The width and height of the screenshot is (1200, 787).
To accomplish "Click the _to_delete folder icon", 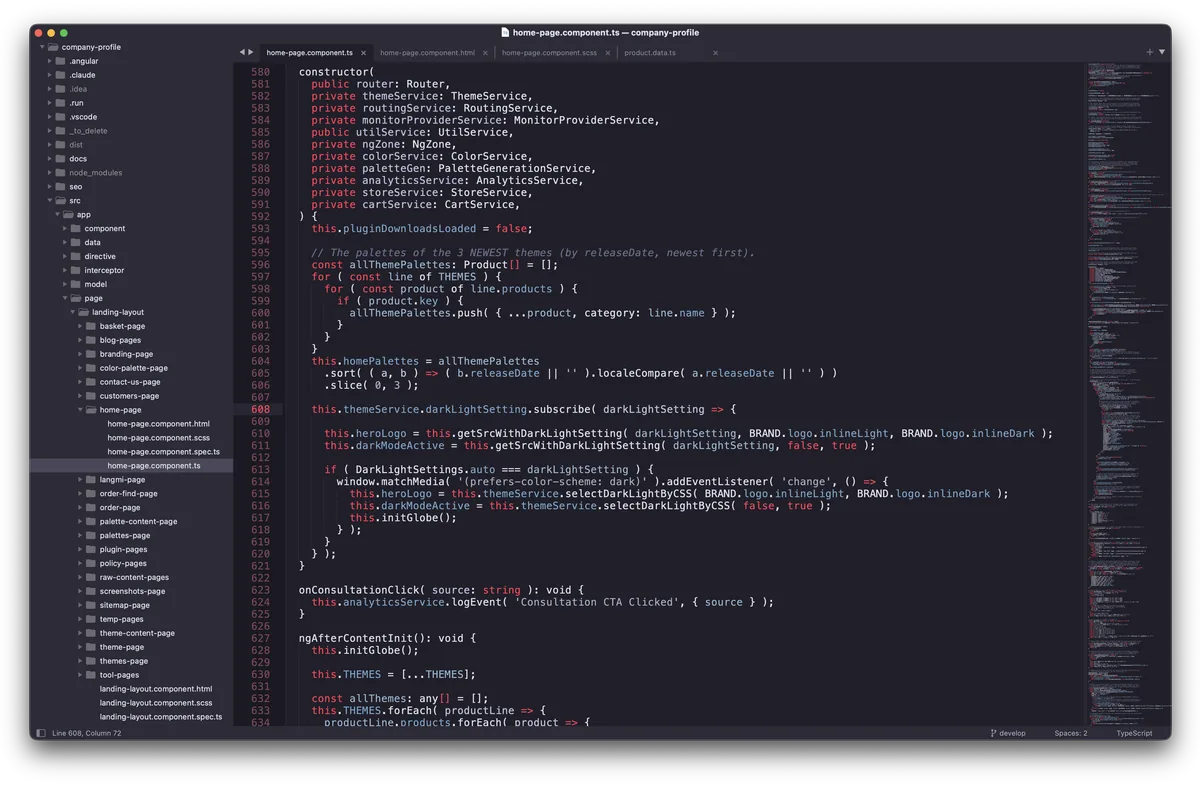I will click(x=61, y=131).
